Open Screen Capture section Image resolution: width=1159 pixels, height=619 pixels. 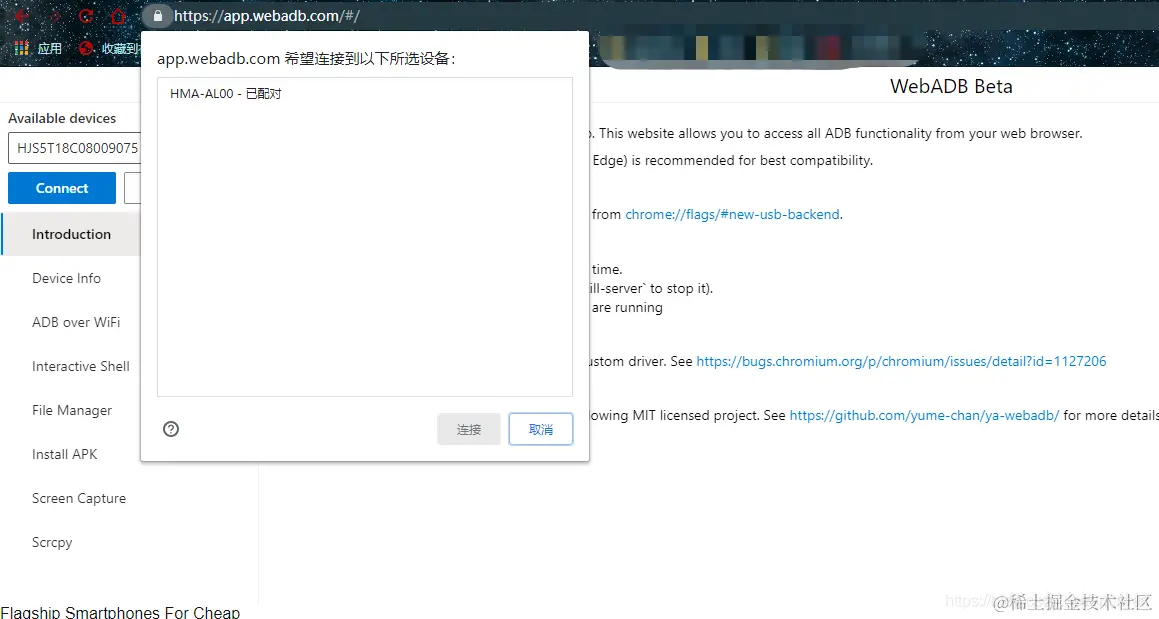tap(79, 498)
